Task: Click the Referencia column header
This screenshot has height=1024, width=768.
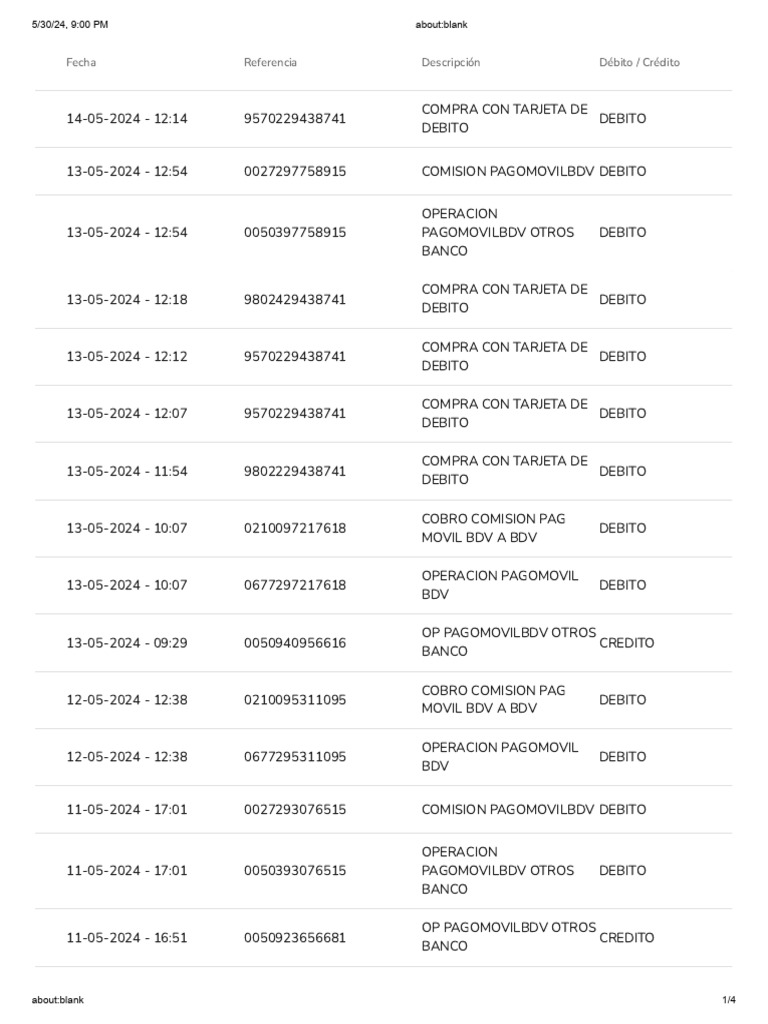Action: tap(270, 62)
